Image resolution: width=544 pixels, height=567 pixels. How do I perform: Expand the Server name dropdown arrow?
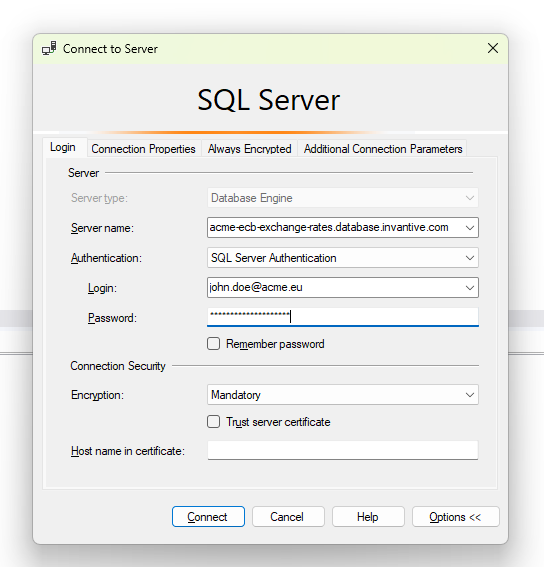(x=469, y=228)
